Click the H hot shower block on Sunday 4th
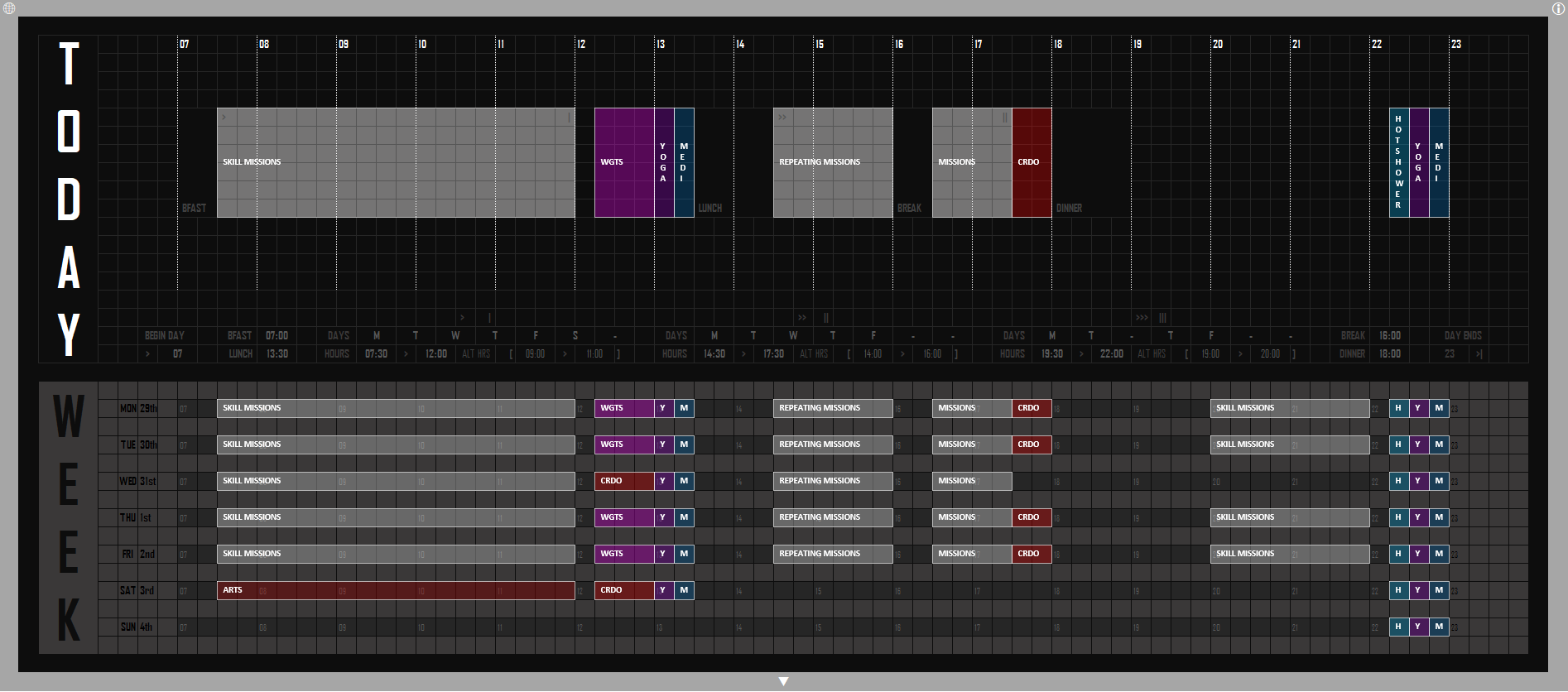The height and width of the screenshot is (692, 1568). tap(1398, 627)
